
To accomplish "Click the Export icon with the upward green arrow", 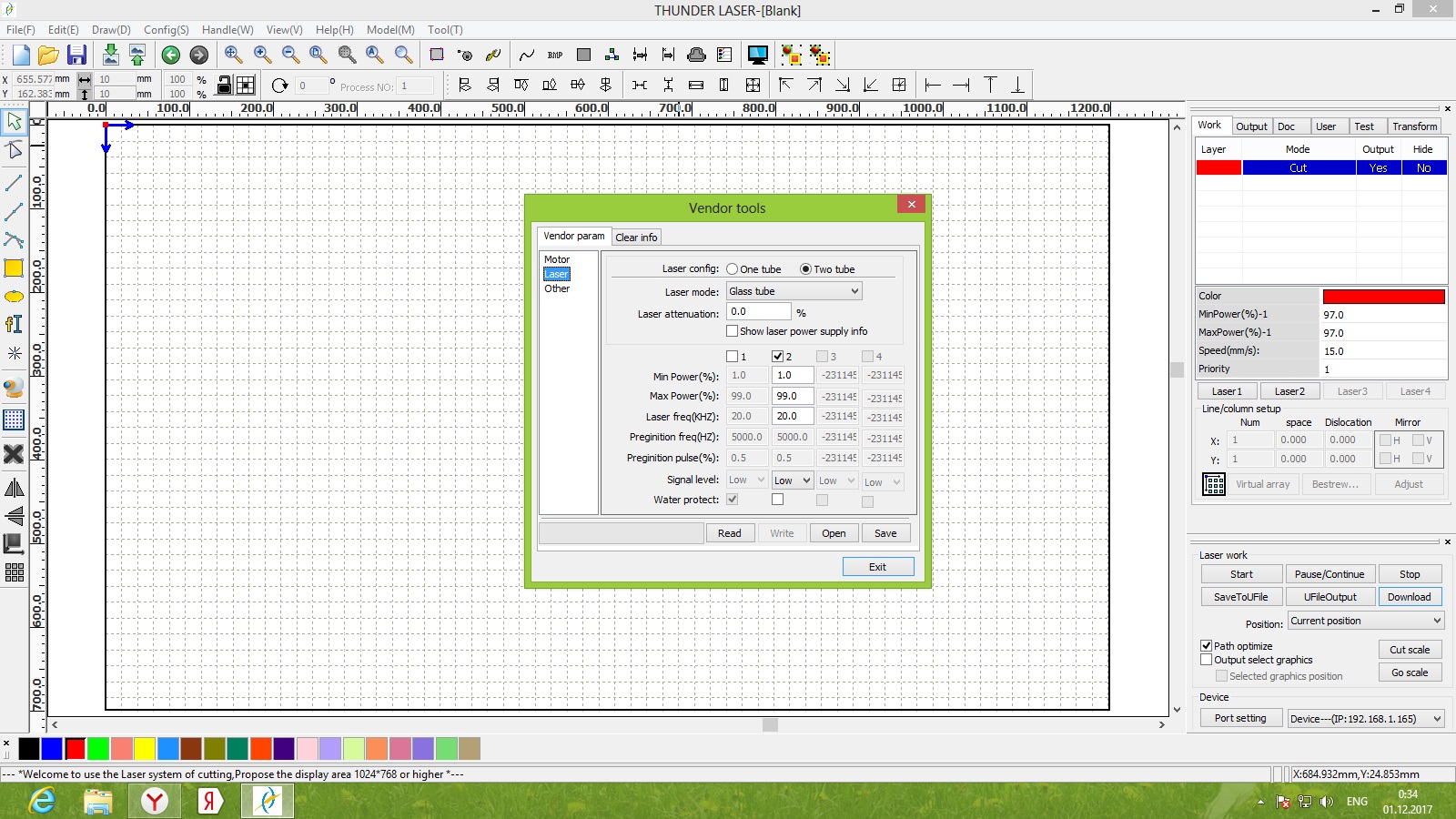I will [137, 55].
